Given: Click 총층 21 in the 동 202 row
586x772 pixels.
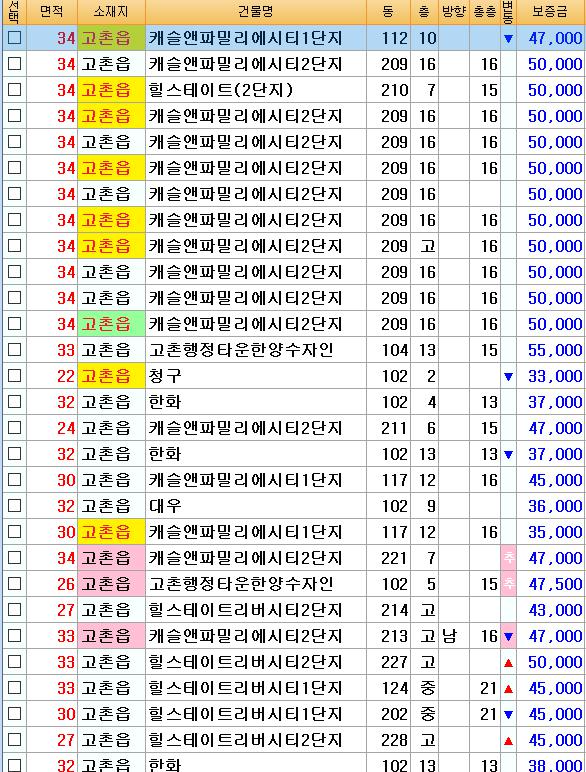Looking at the screenshot, I should pos(488,714).
